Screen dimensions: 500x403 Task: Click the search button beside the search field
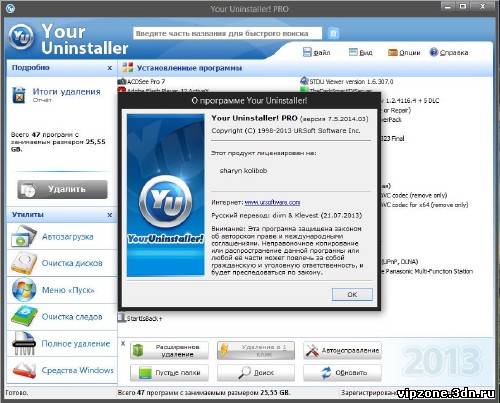333,33
